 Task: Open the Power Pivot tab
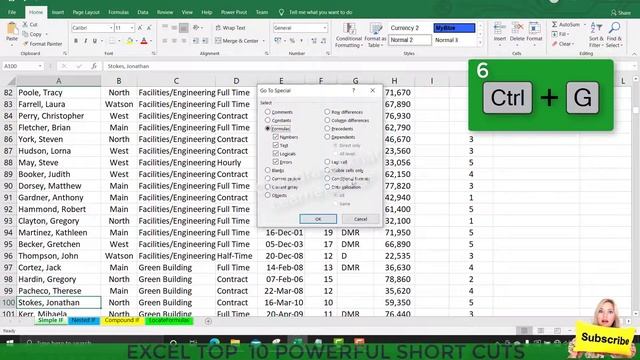(x=234, y=12)
